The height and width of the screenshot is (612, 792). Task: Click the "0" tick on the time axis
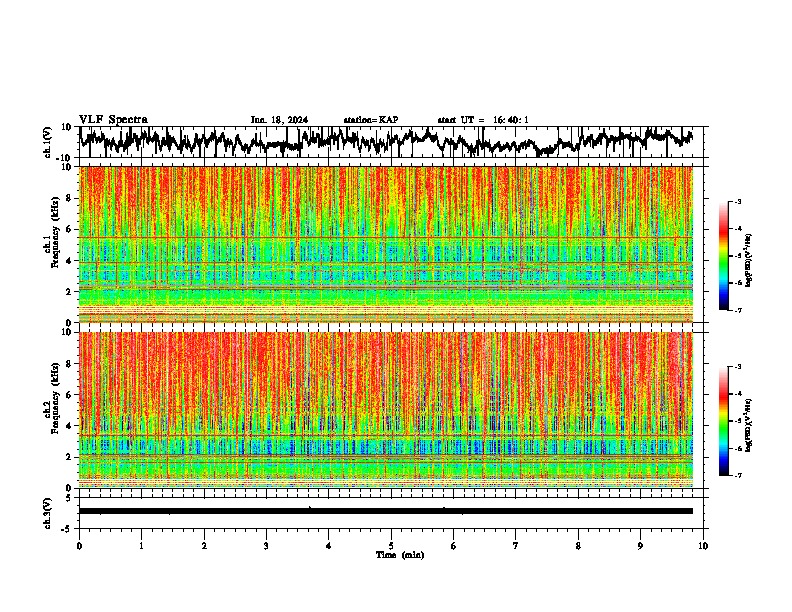(79, 546)
